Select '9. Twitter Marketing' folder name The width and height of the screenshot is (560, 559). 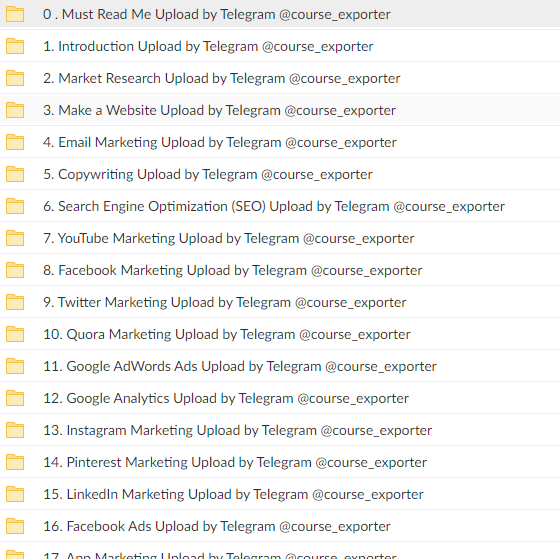click(224, 303)
